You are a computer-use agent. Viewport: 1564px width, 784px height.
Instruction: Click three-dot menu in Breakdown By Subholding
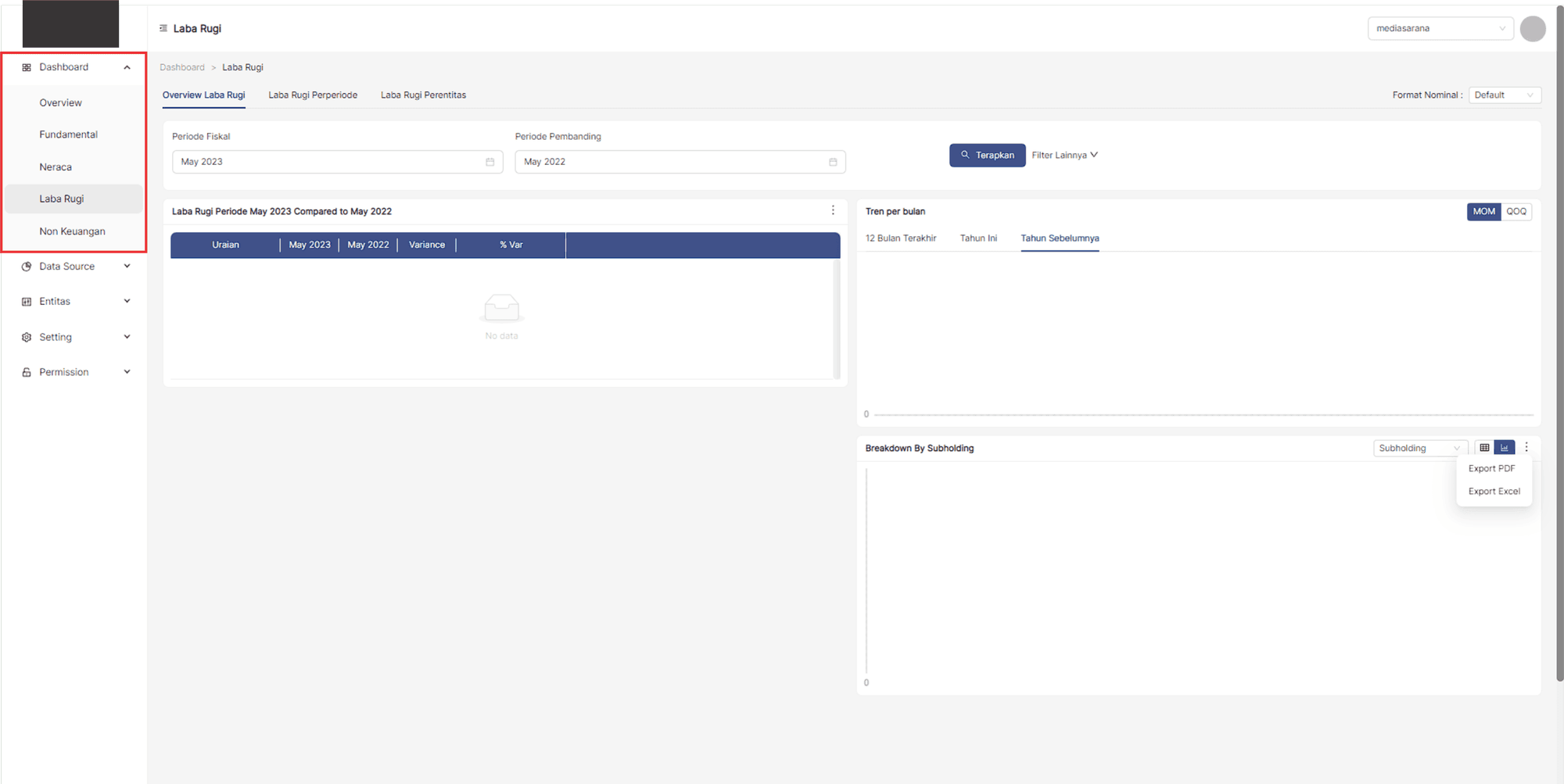point(1526,447)
